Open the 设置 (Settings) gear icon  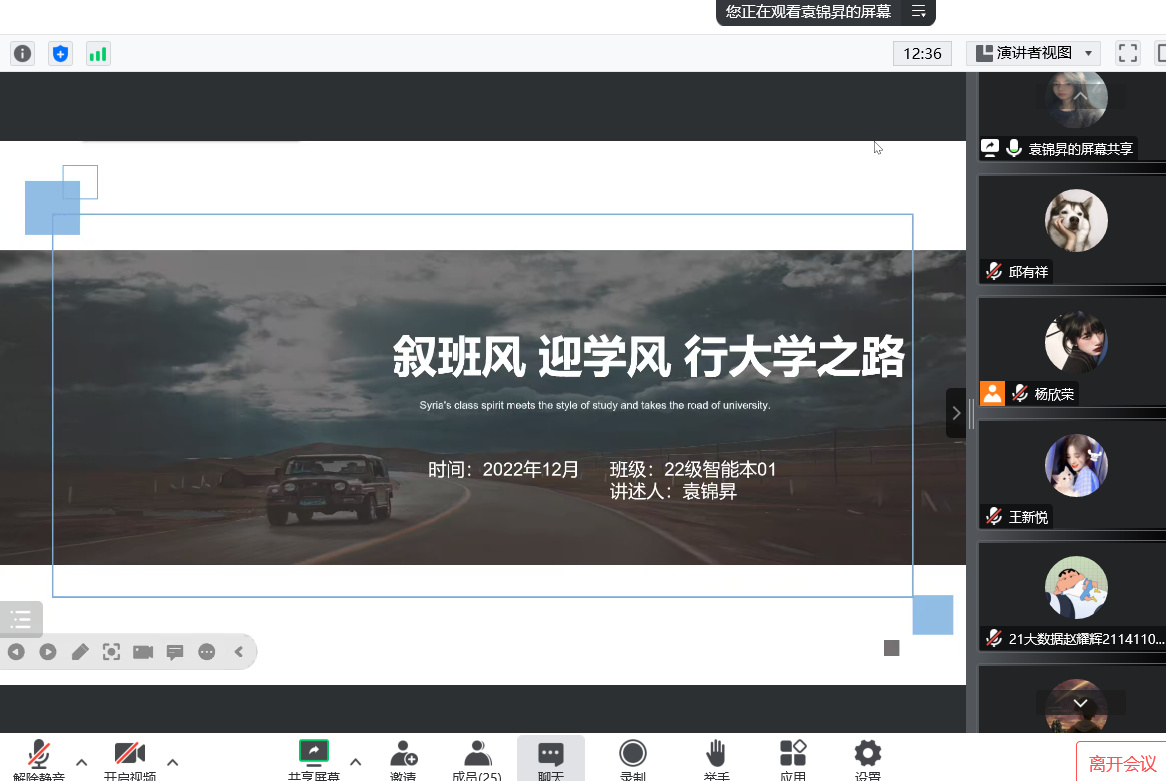tap(867, 758)
